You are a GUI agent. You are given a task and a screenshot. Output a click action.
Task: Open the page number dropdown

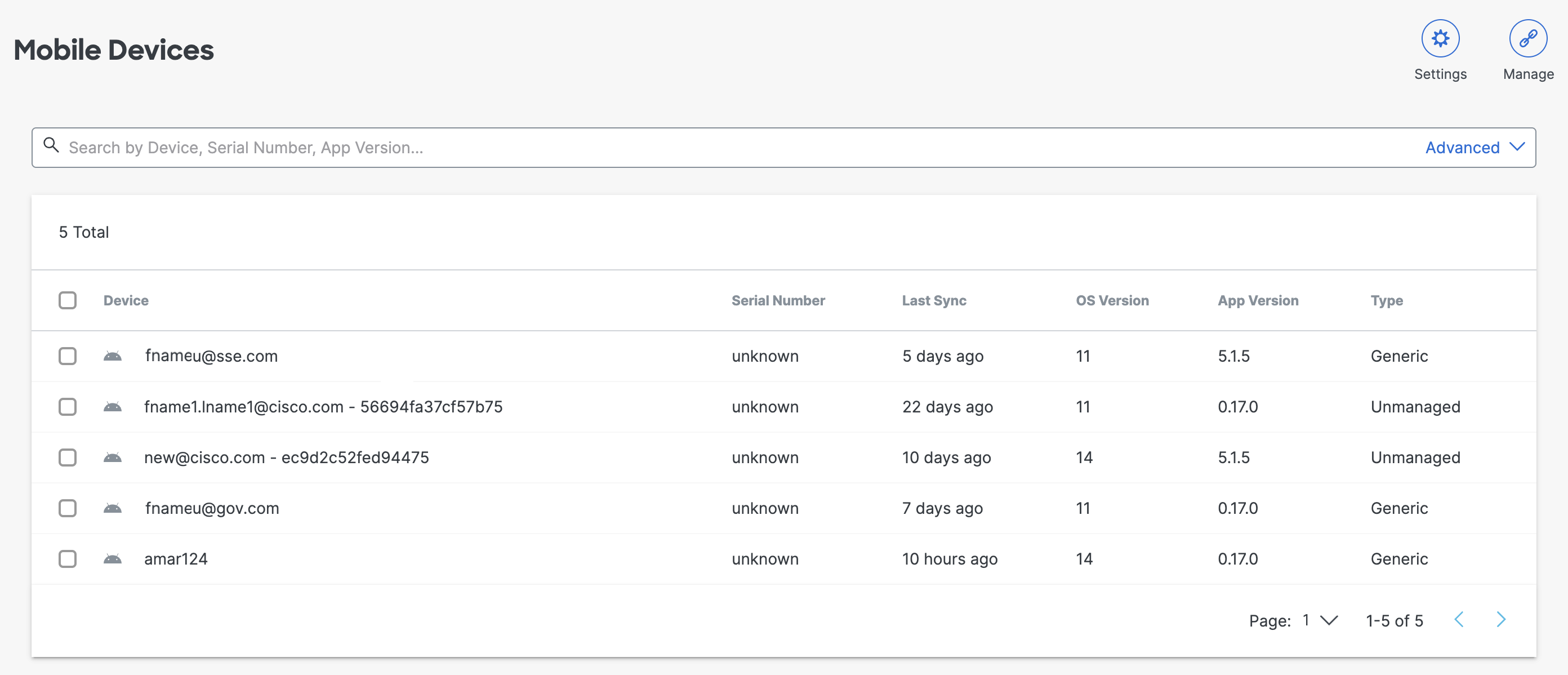(x=1320, y=620)
